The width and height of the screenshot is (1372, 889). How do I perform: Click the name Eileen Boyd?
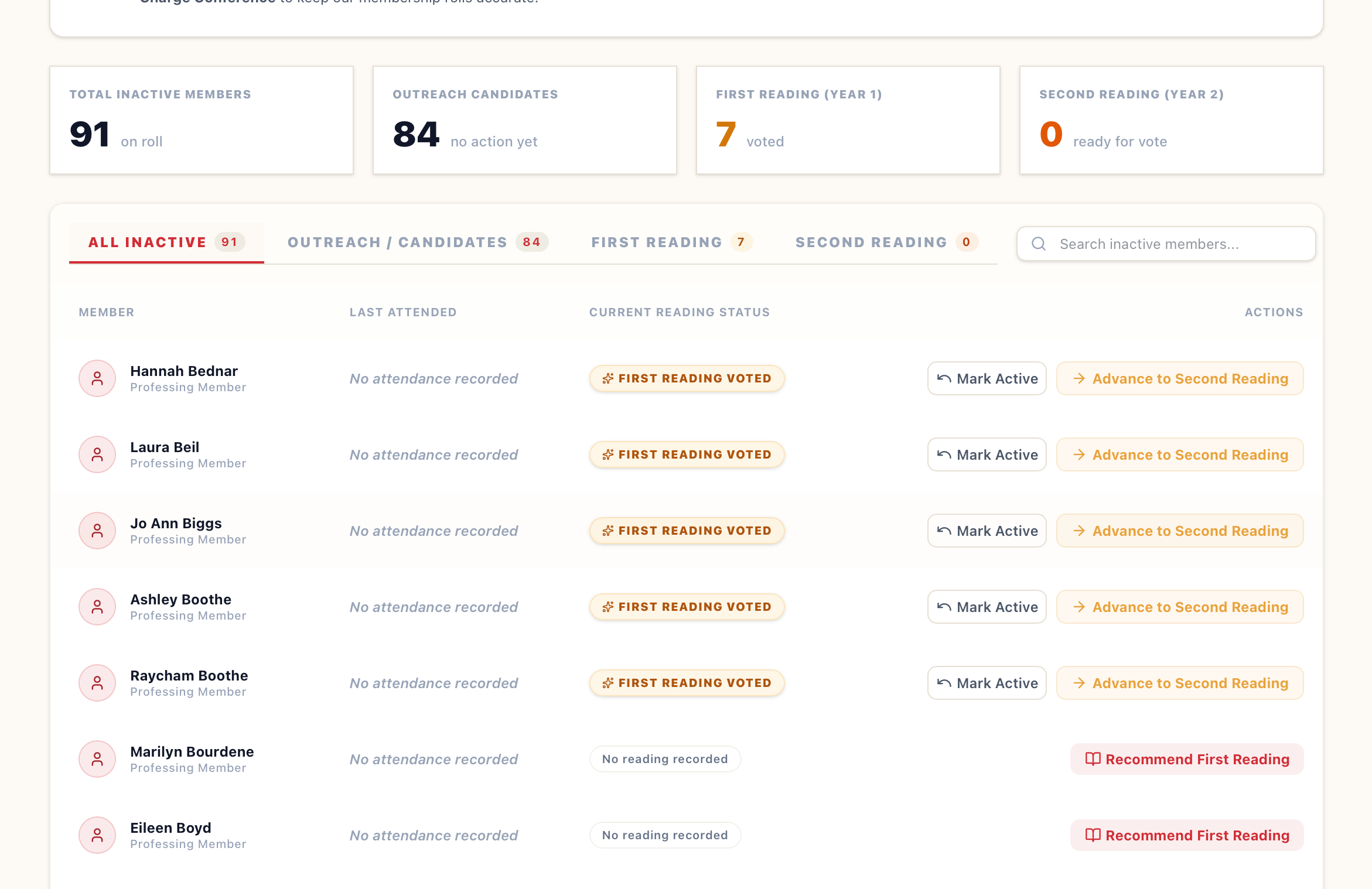click(x=170, y=828)
